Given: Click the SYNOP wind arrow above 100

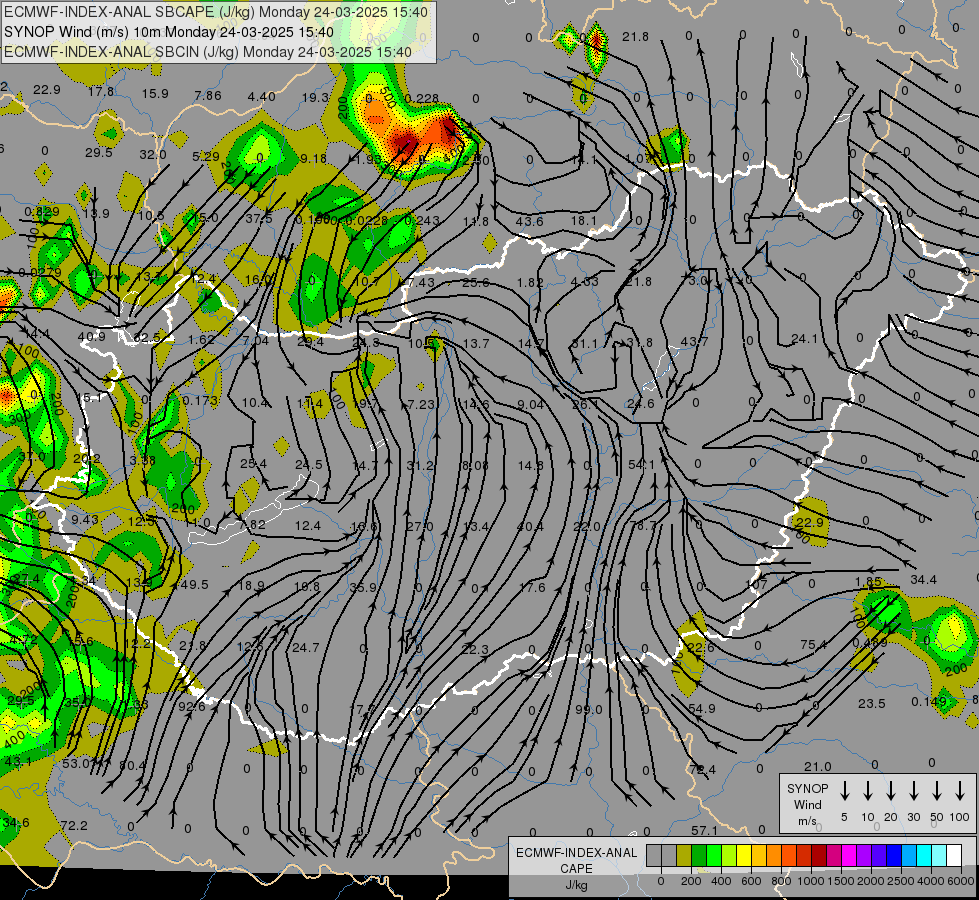Looking at the screenshot, I should pos(960,791).
